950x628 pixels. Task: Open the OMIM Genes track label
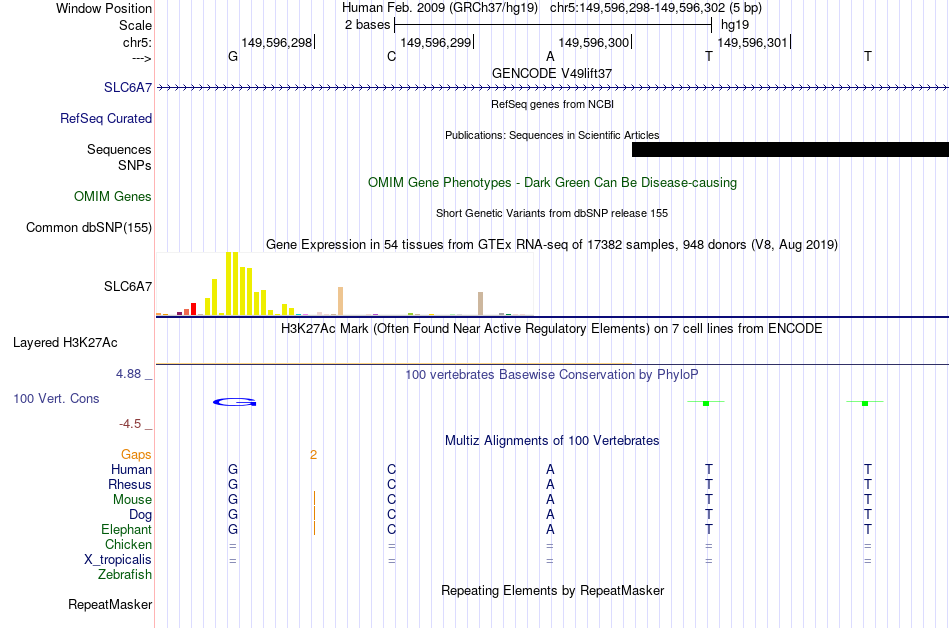pos(113,196)
